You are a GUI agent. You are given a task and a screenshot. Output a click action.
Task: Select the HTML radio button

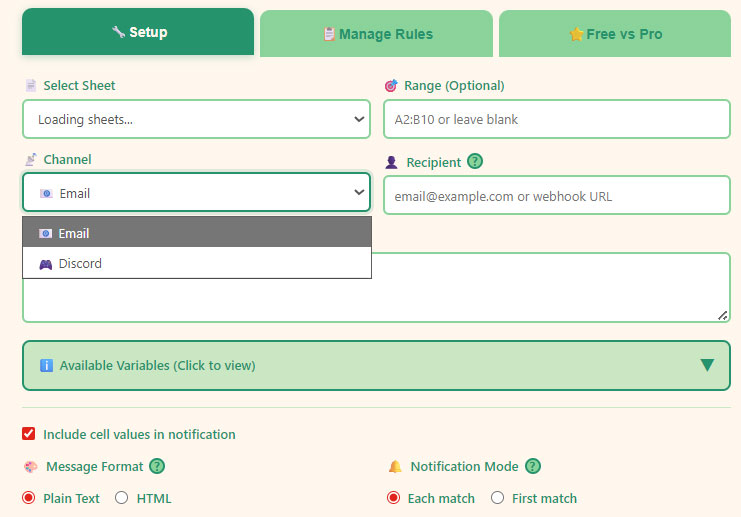tap(121, 498)
